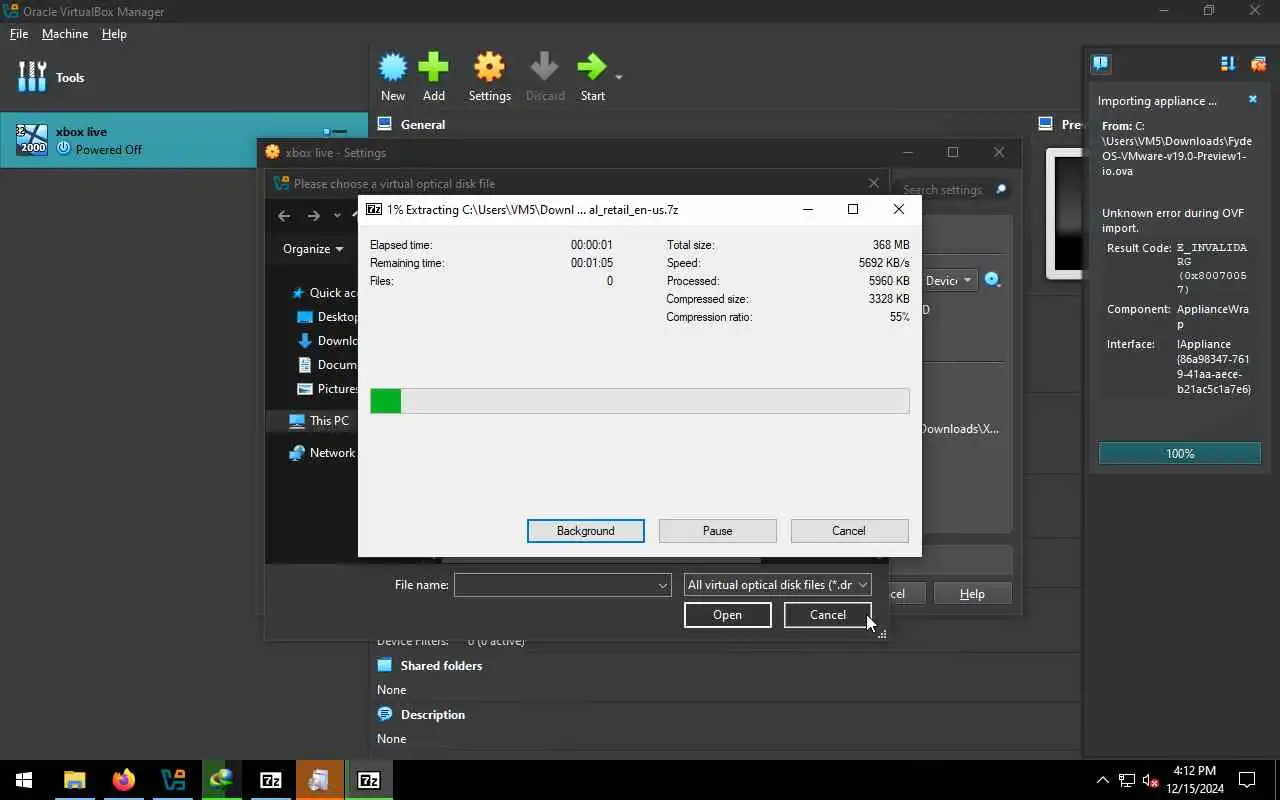Switch to the active 7-Zip taskbar window

tap(368, 780)
